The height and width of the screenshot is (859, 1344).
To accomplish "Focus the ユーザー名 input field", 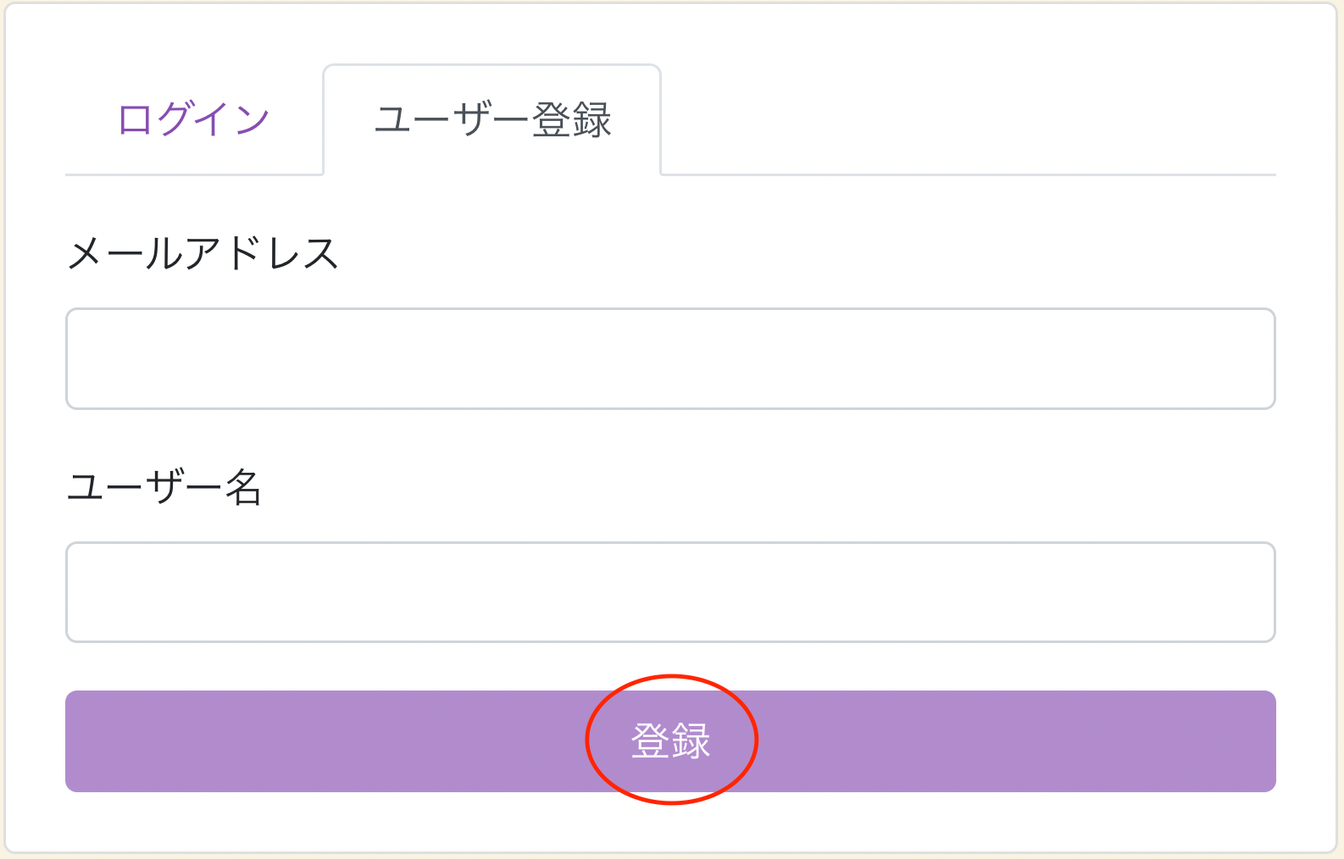I will click(x=670, y=592).
